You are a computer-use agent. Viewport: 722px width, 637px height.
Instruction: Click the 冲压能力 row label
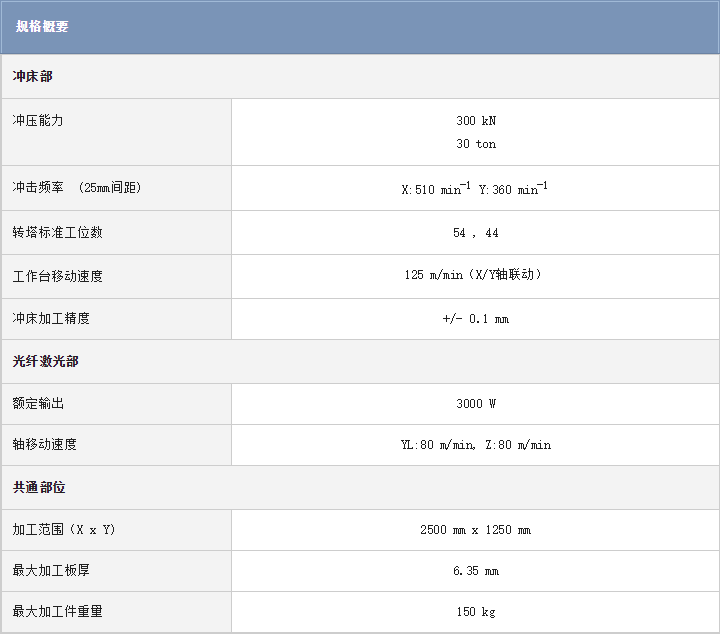(x=38, y=121)
